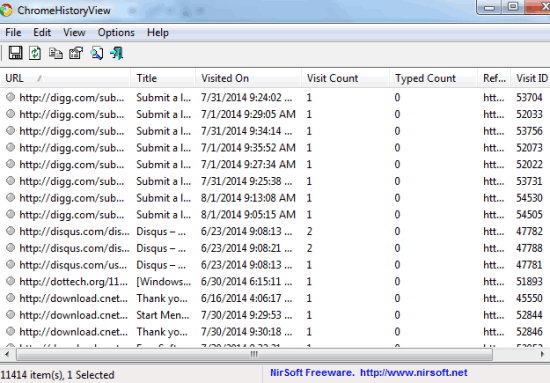Click the '8/1/2014 9:13:08 AM' date cell
The height and width of the screenshot is (383, 550).
click(x=248, y=198)
